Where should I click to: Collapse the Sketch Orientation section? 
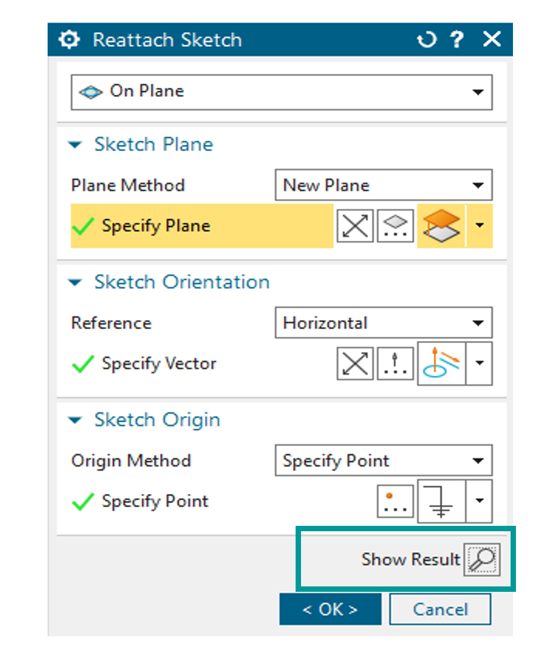(x=75, y=283)
